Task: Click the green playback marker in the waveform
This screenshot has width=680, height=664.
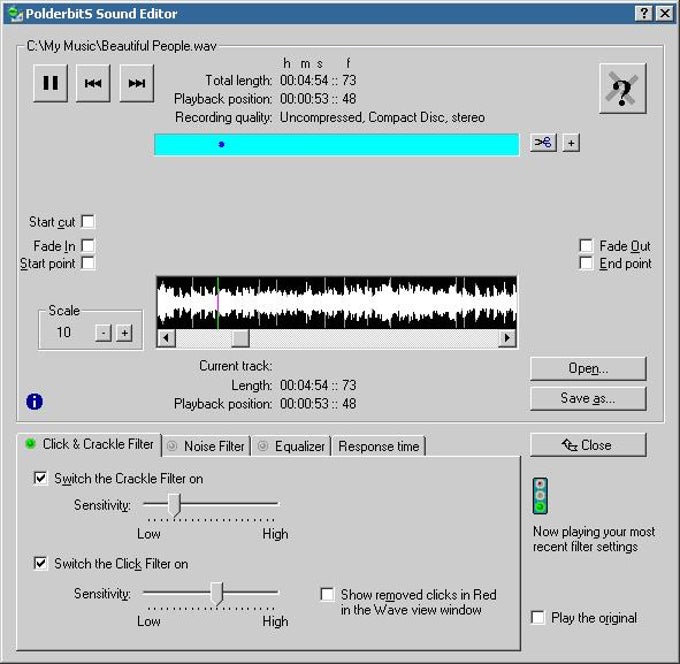Action: point(218,303)
